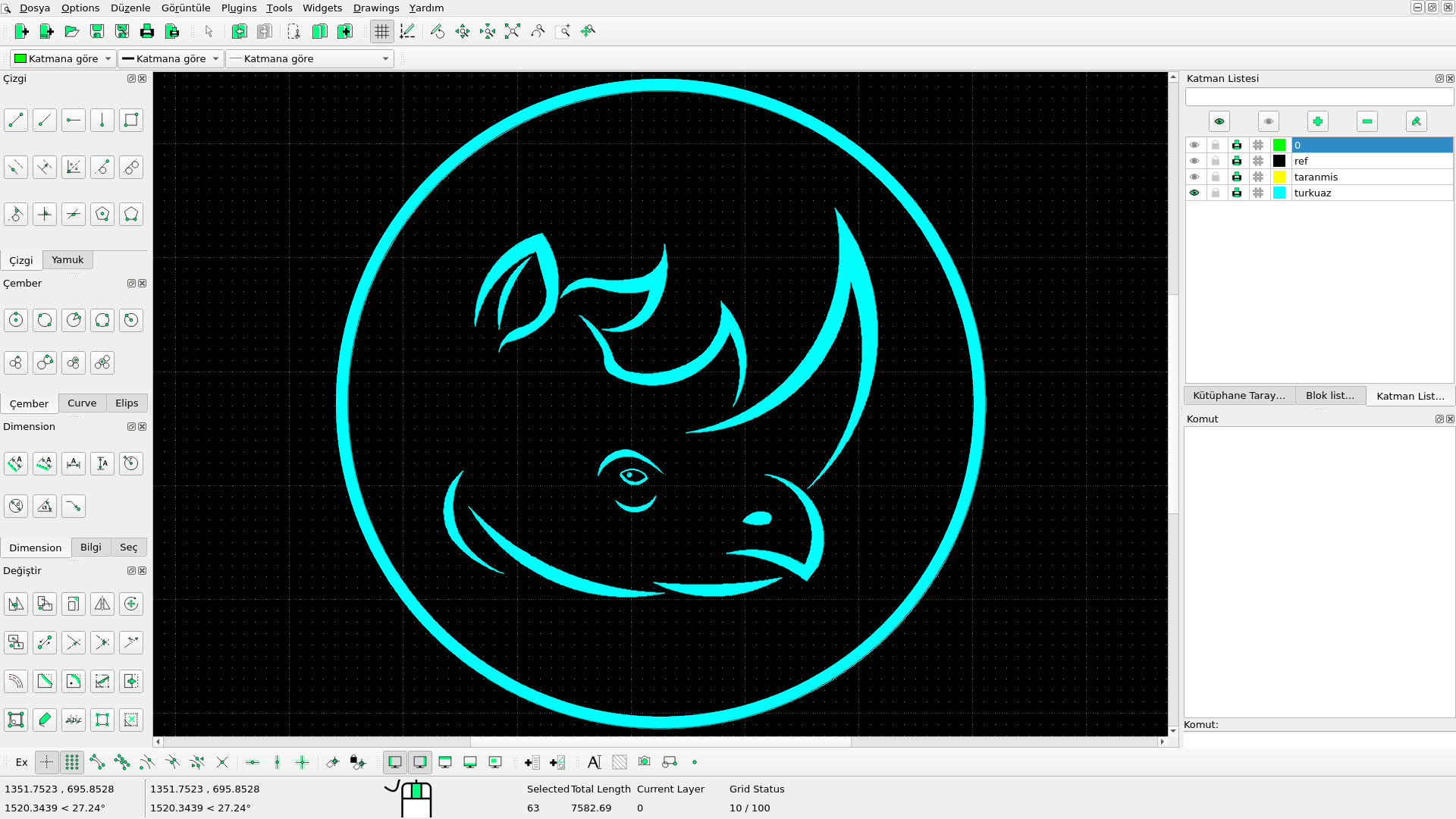The width and height of the screenshot is (1456, 819).
Task: Click the cyan swatch of turkuaz layer
Action: [x=1279, y=193]
